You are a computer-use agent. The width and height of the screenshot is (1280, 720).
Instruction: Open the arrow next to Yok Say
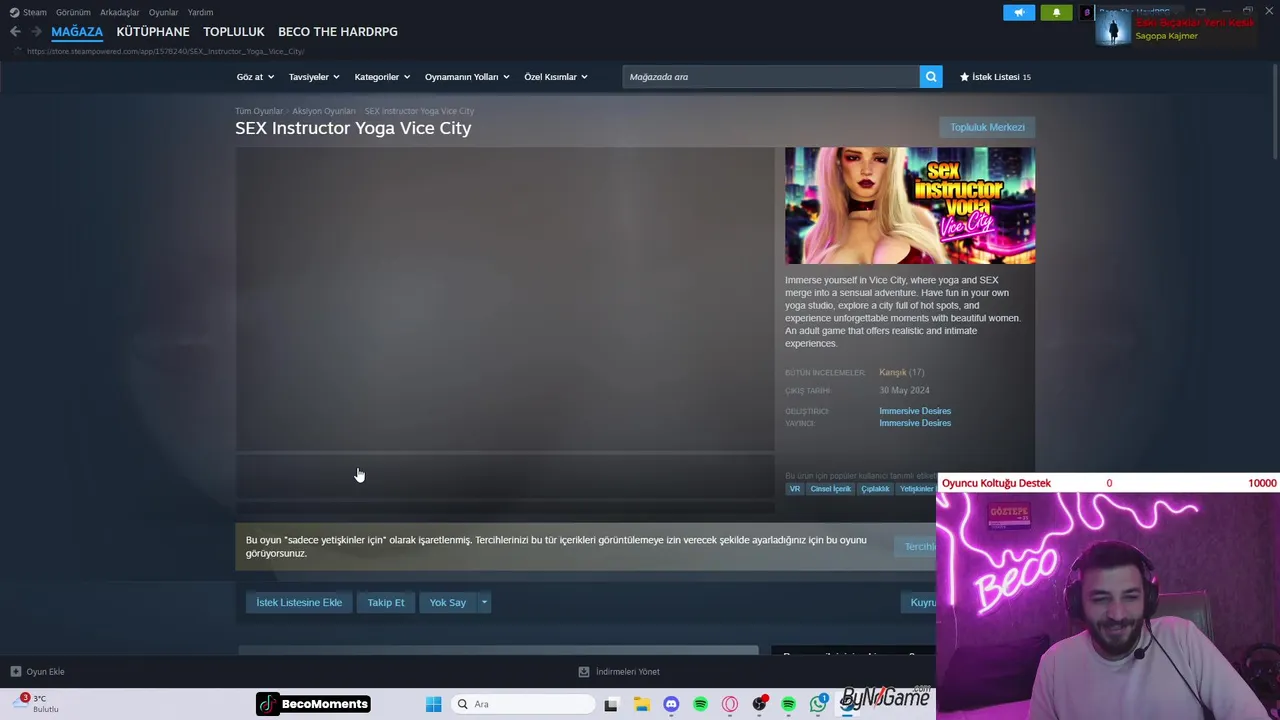(484, 602)
